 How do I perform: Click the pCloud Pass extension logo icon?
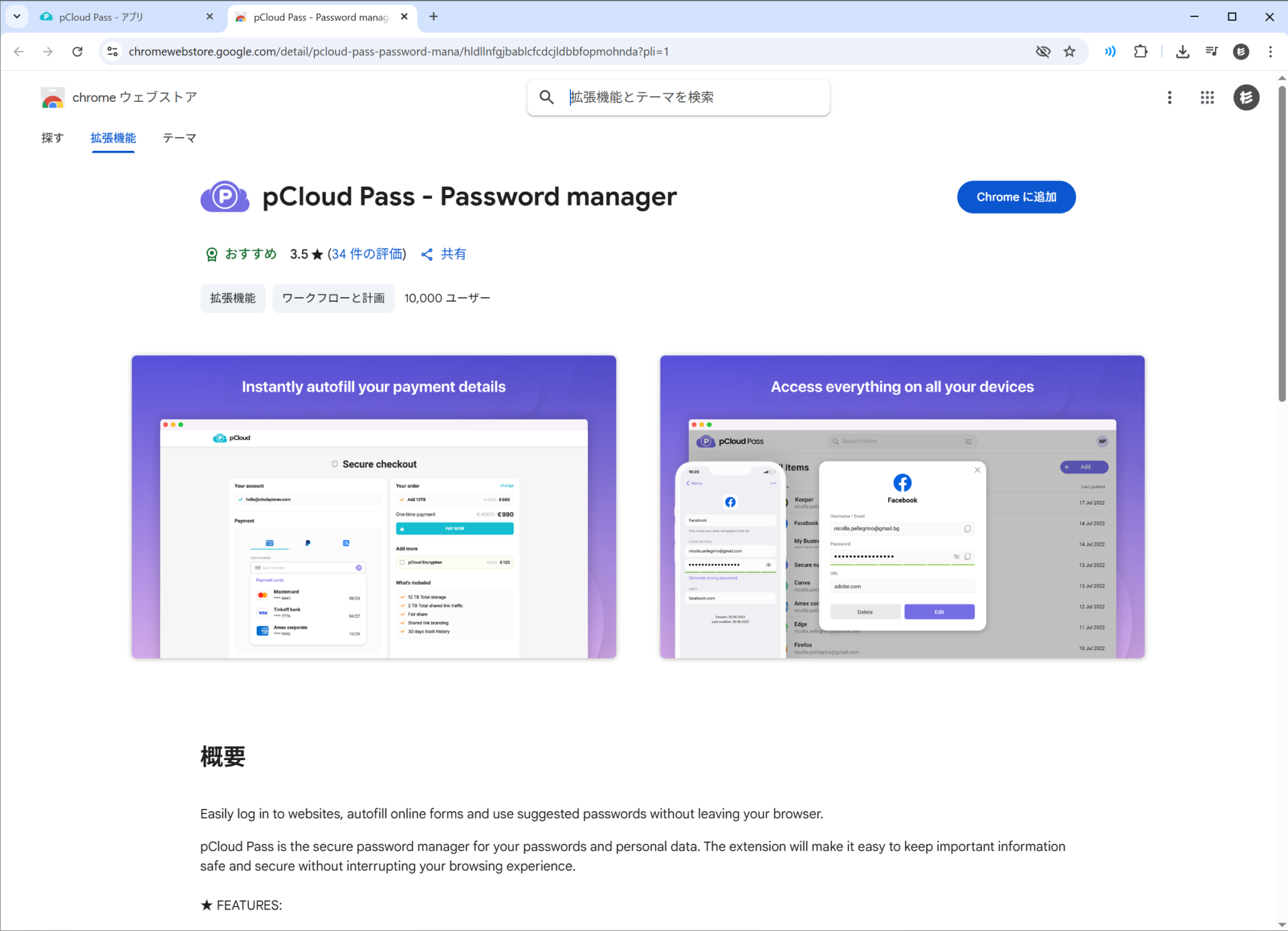coord(225,197)
